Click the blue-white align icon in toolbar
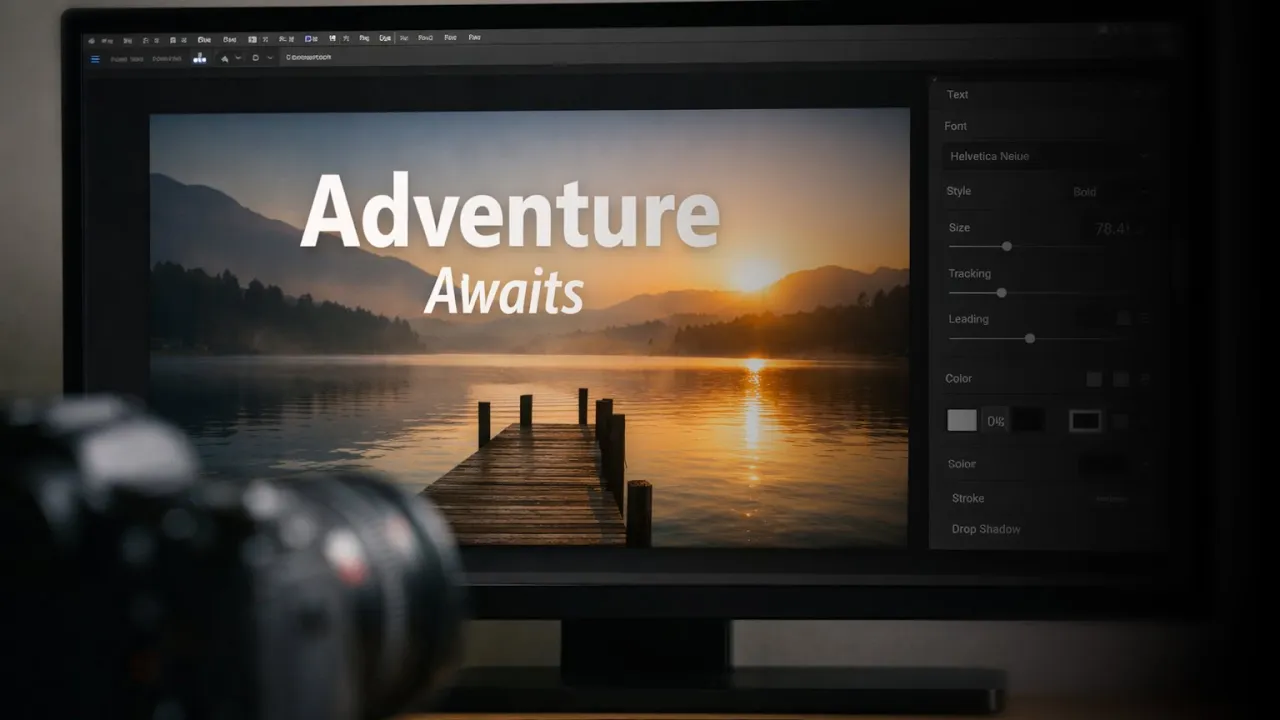This screenshot has height=720, width=1280. point(199,59)
